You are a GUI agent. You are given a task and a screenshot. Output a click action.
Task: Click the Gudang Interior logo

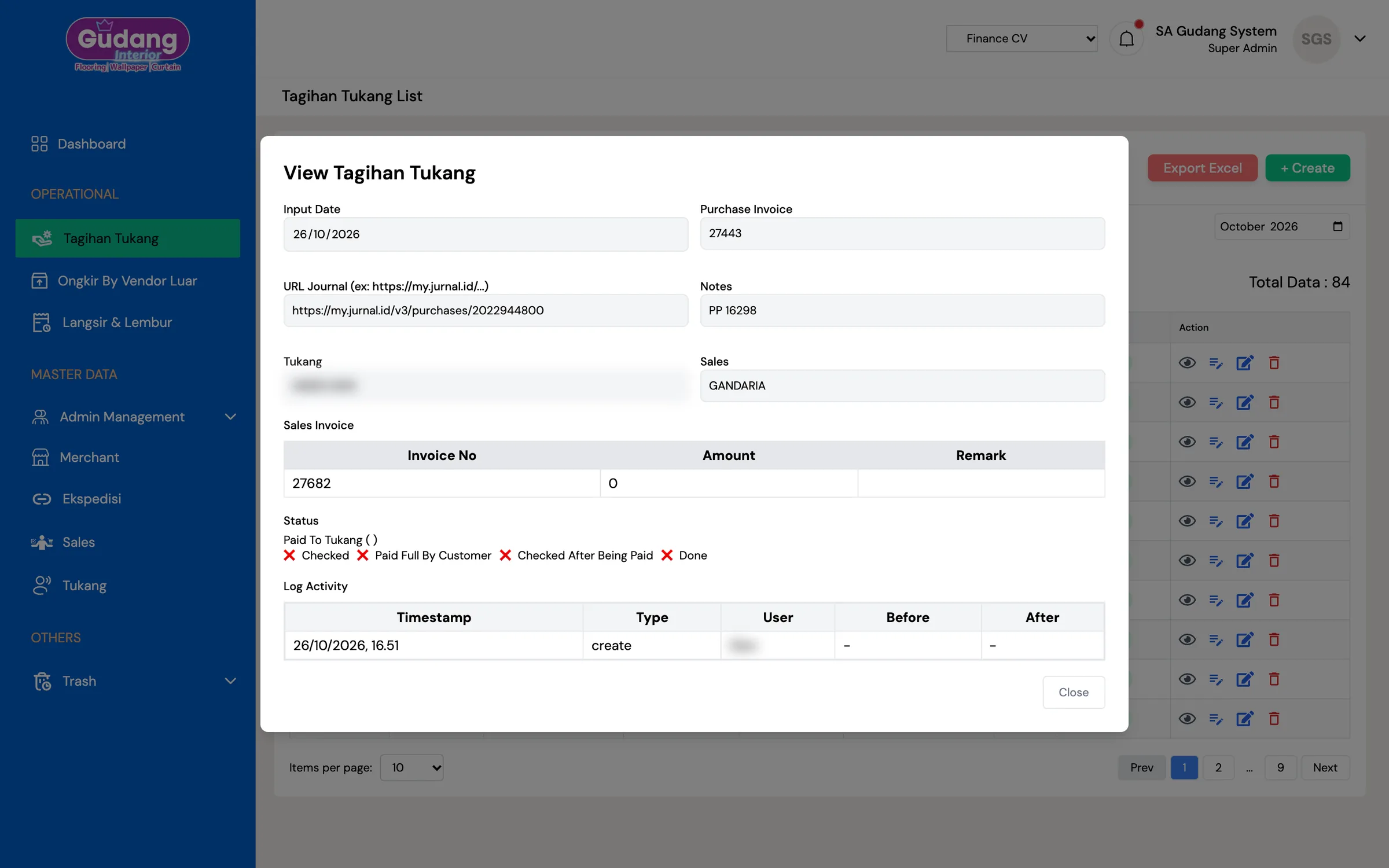[127, 45]
